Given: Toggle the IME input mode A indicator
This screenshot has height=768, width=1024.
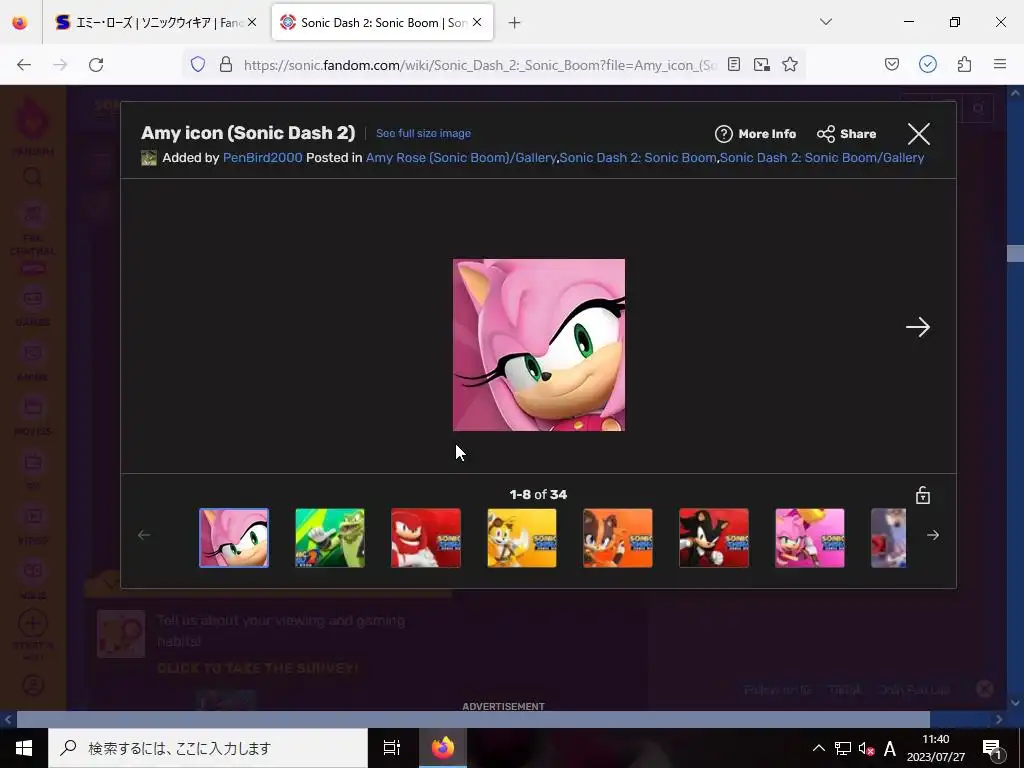Looking at the screenshot, I should coord(889,748).
